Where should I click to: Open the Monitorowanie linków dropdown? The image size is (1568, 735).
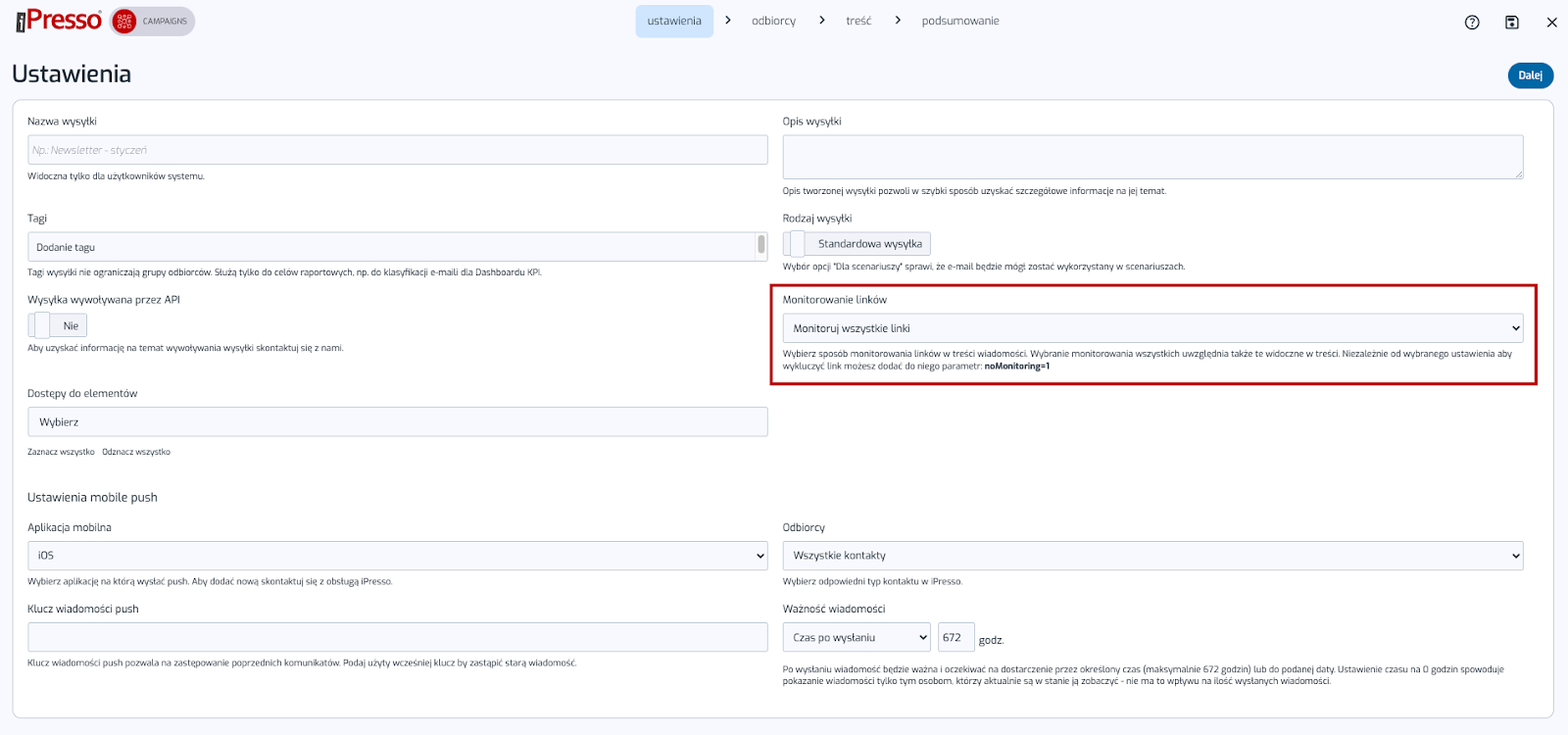coord(1152,328)
